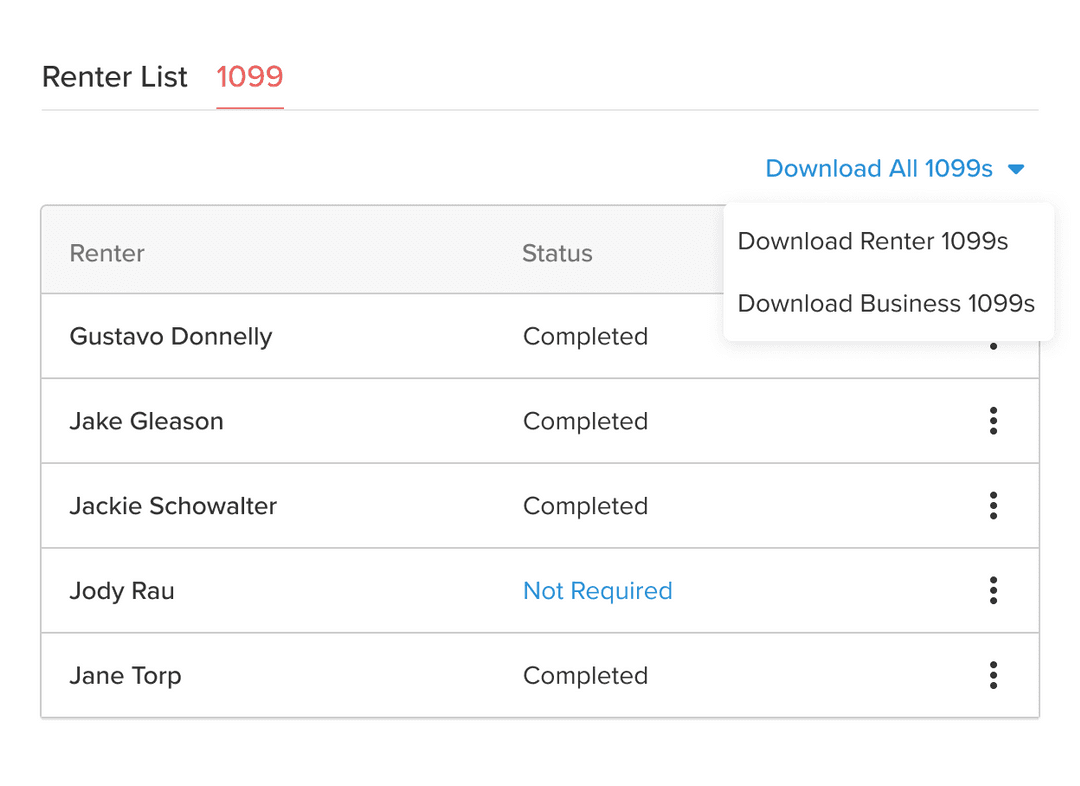1080x786 pixels.
Task: Select Download Business 1099s option
Action: pyautogui.click(x=886, y=303)
